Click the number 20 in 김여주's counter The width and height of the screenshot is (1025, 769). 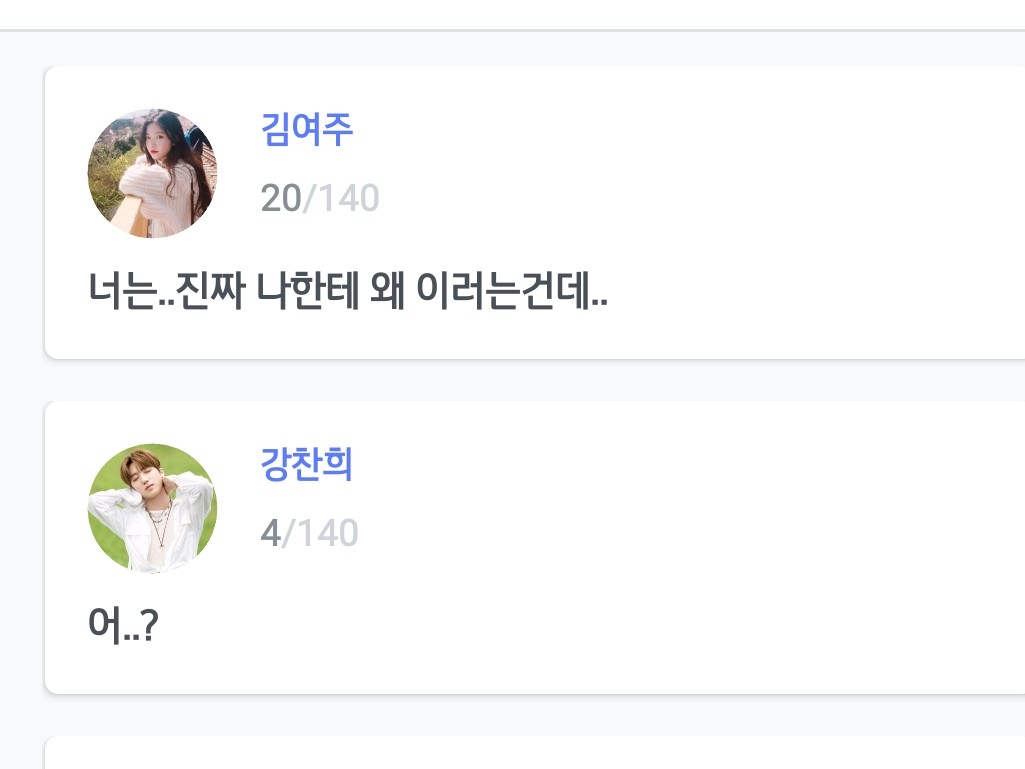click(281, 199)
